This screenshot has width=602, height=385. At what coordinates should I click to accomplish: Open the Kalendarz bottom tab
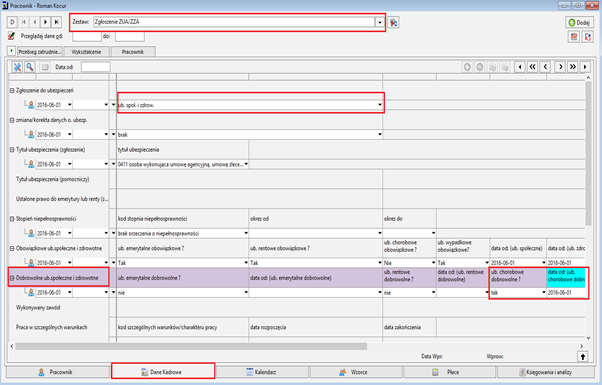pyautogui.click(x=261, y=372)
